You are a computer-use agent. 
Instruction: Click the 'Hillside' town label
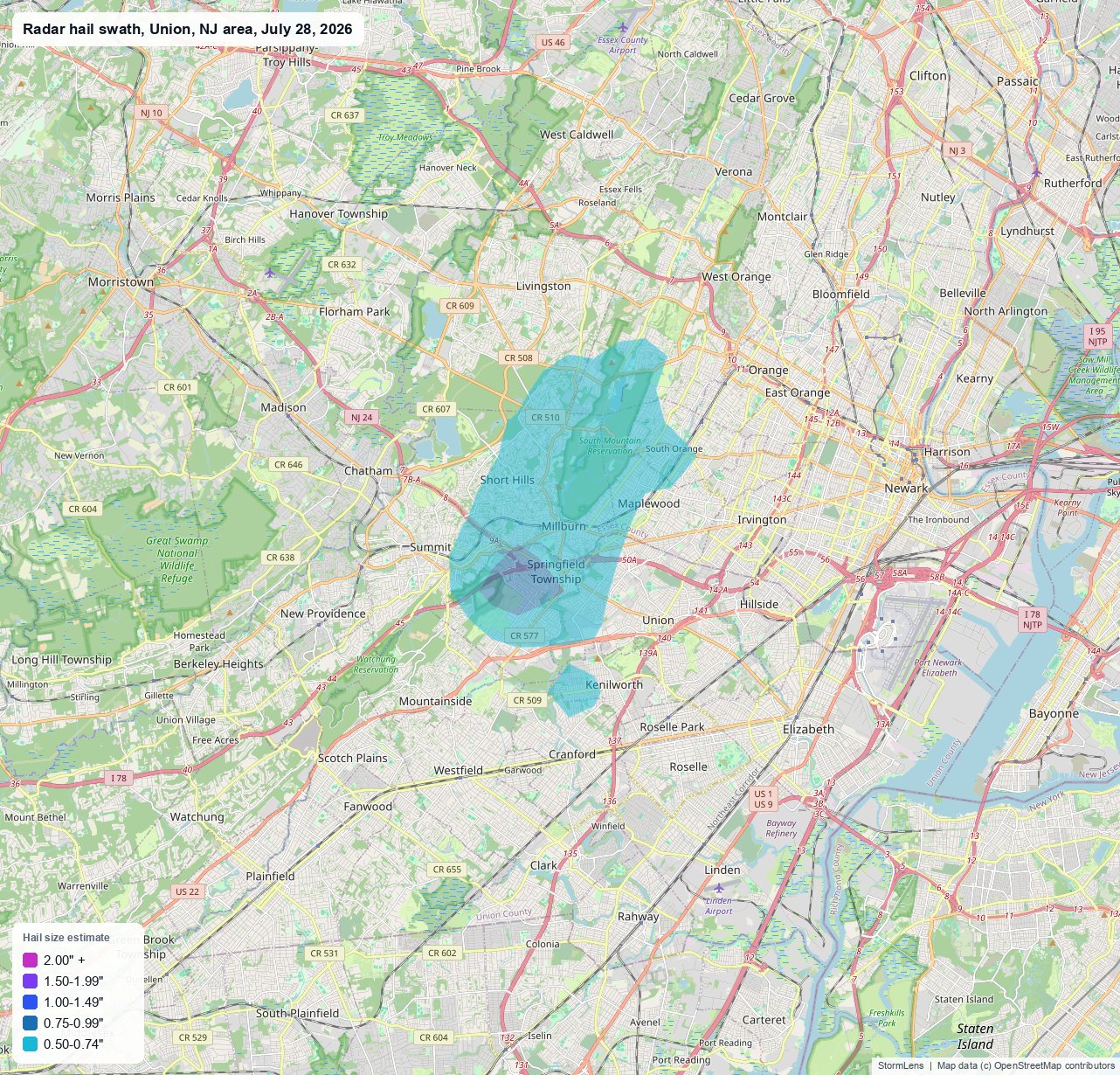click(758, 604)
